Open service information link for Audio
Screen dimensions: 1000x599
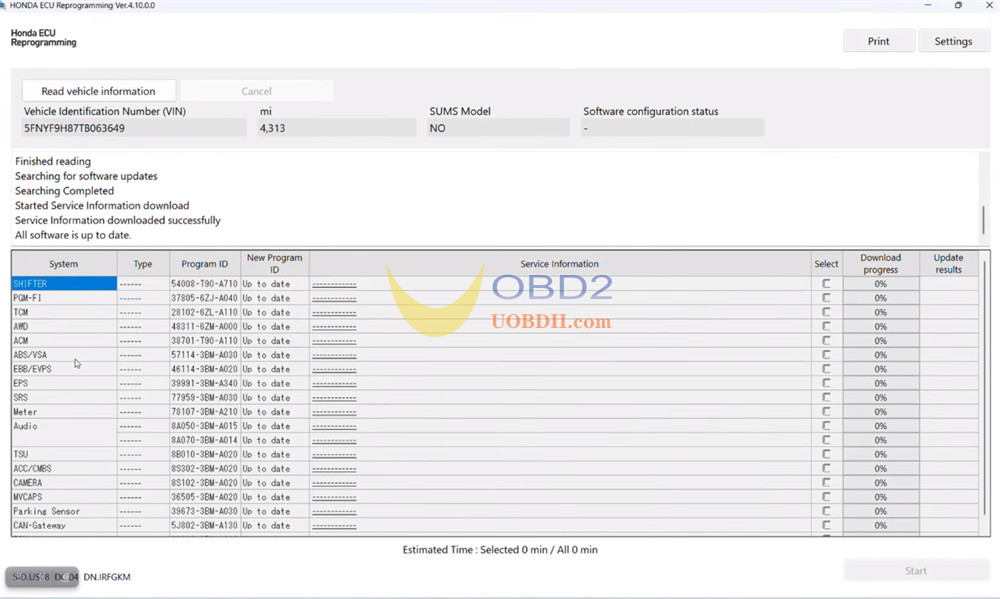(334, 426)
